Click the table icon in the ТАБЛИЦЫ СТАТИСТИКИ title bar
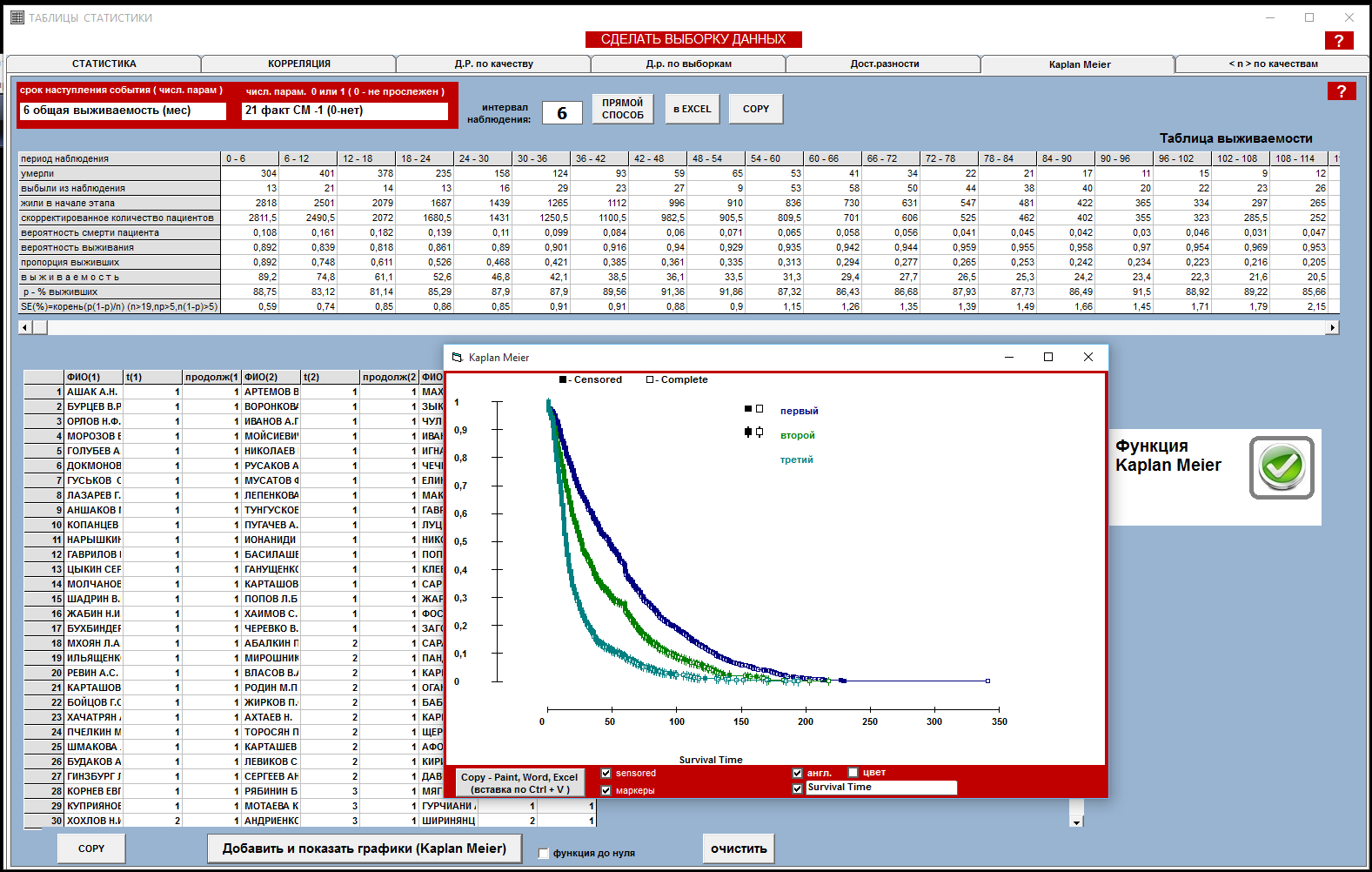 (x=17, y=17)
